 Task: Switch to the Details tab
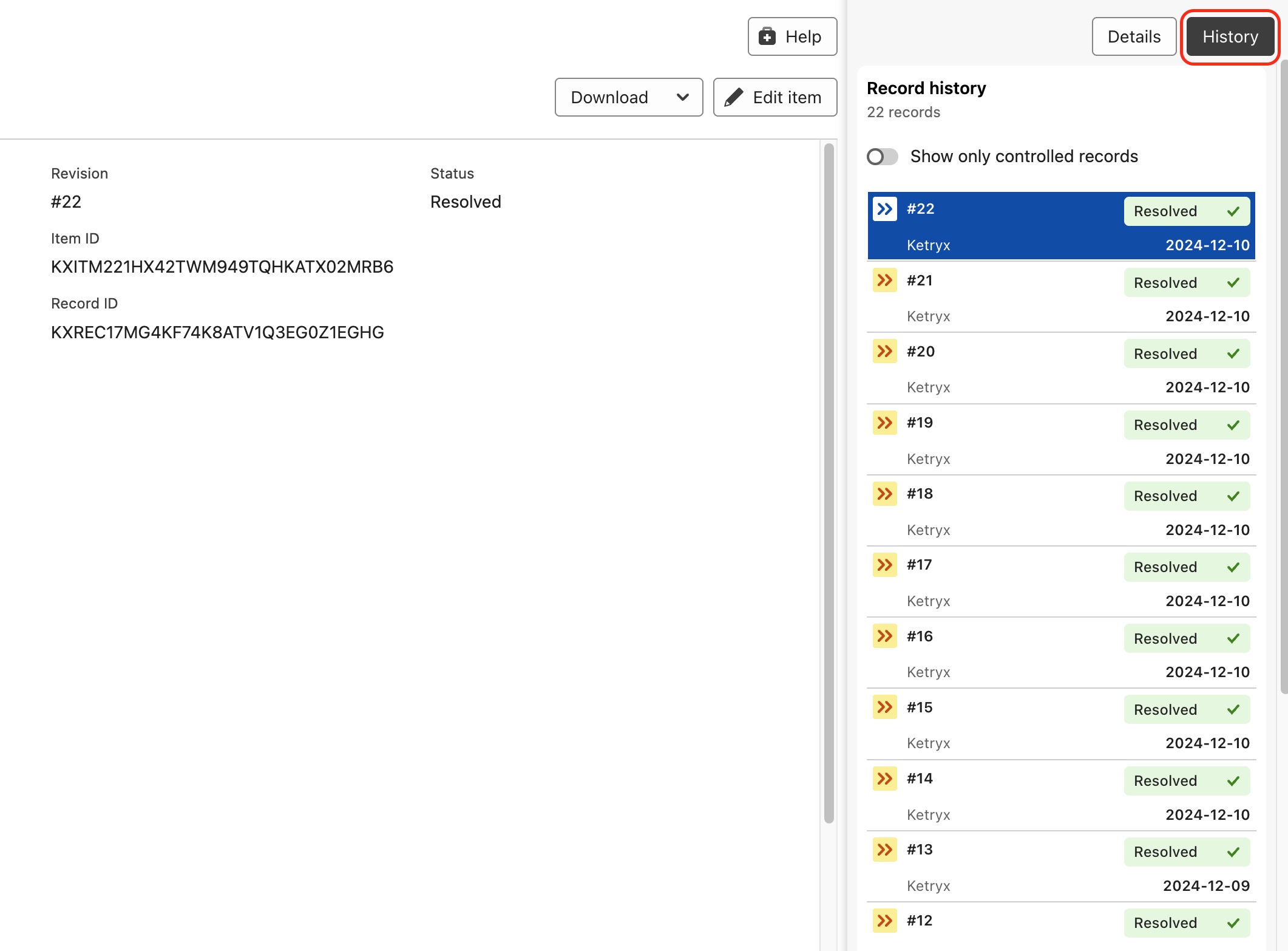point(1134,36)
